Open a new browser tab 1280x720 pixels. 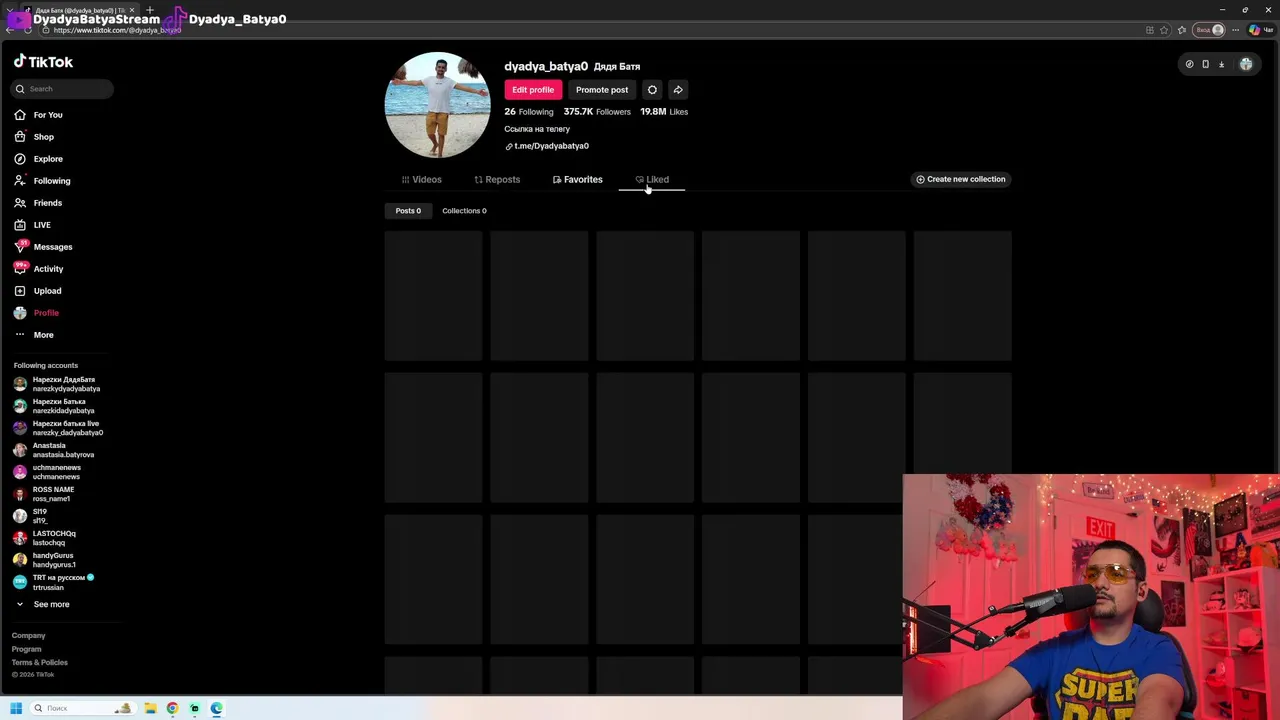(x=149, y=10)
